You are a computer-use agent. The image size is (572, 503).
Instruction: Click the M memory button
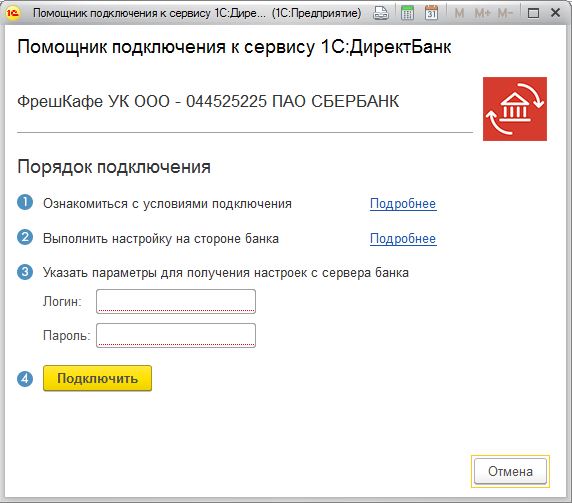(x=459, y=13)
